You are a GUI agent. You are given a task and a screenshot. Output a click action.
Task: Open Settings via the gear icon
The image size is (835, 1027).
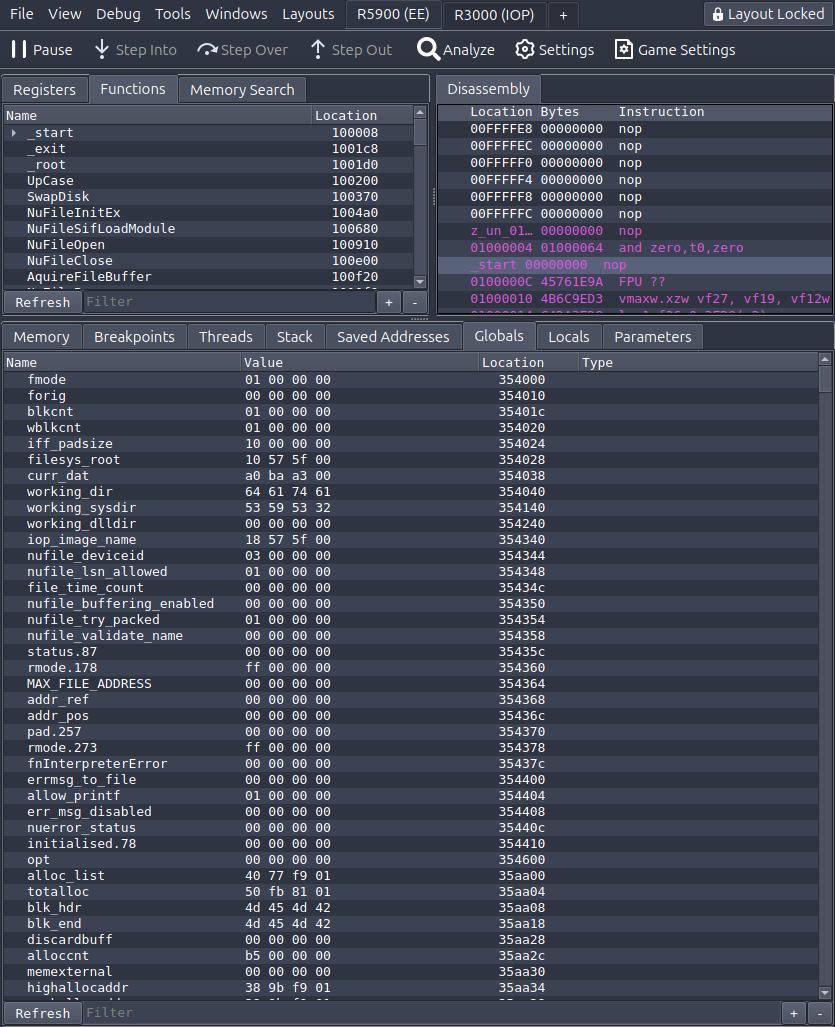(525, 49)
